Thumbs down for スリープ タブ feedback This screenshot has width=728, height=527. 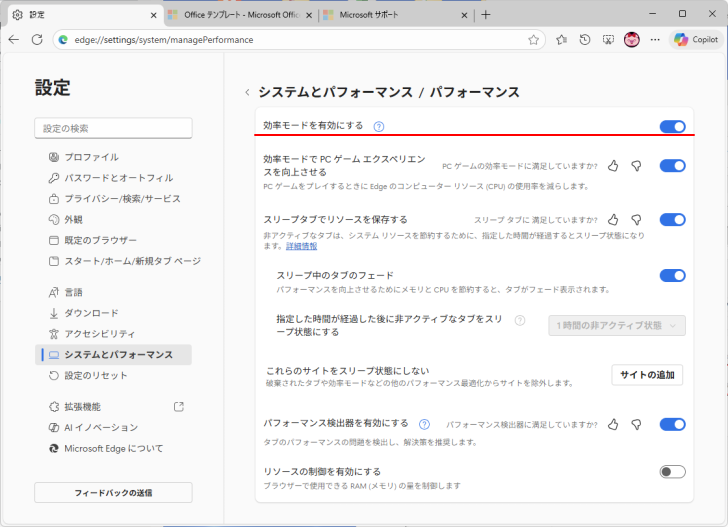(637, 220)
